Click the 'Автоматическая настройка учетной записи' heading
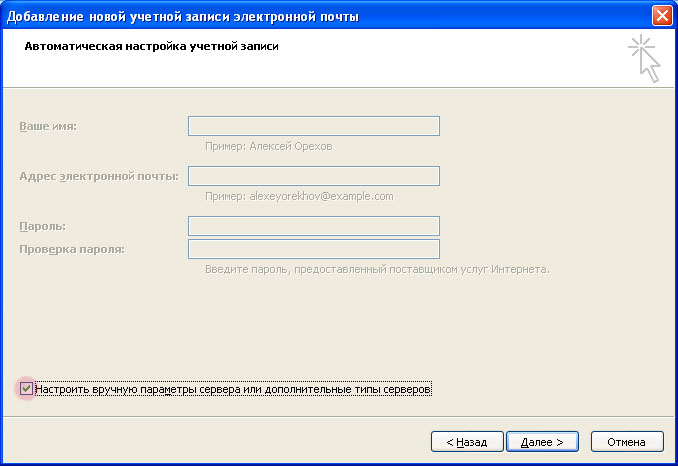The width and height of the screenshot is (678, 466). (149, 47)
